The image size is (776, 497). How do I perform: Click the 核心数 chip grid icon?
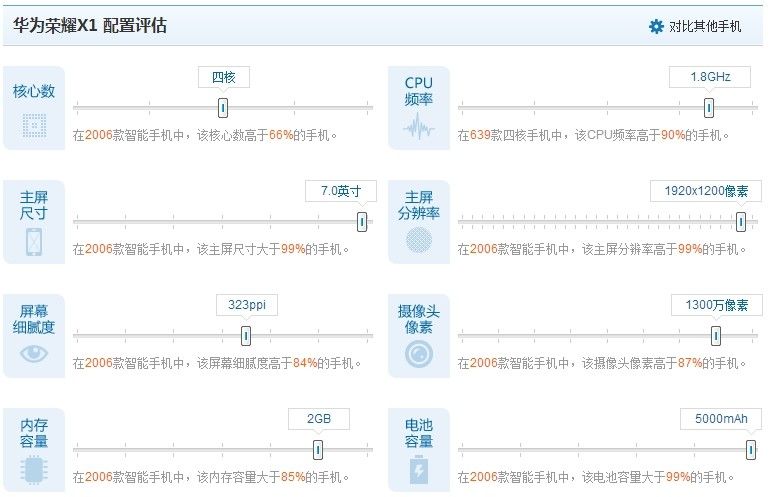pos(34,125)
